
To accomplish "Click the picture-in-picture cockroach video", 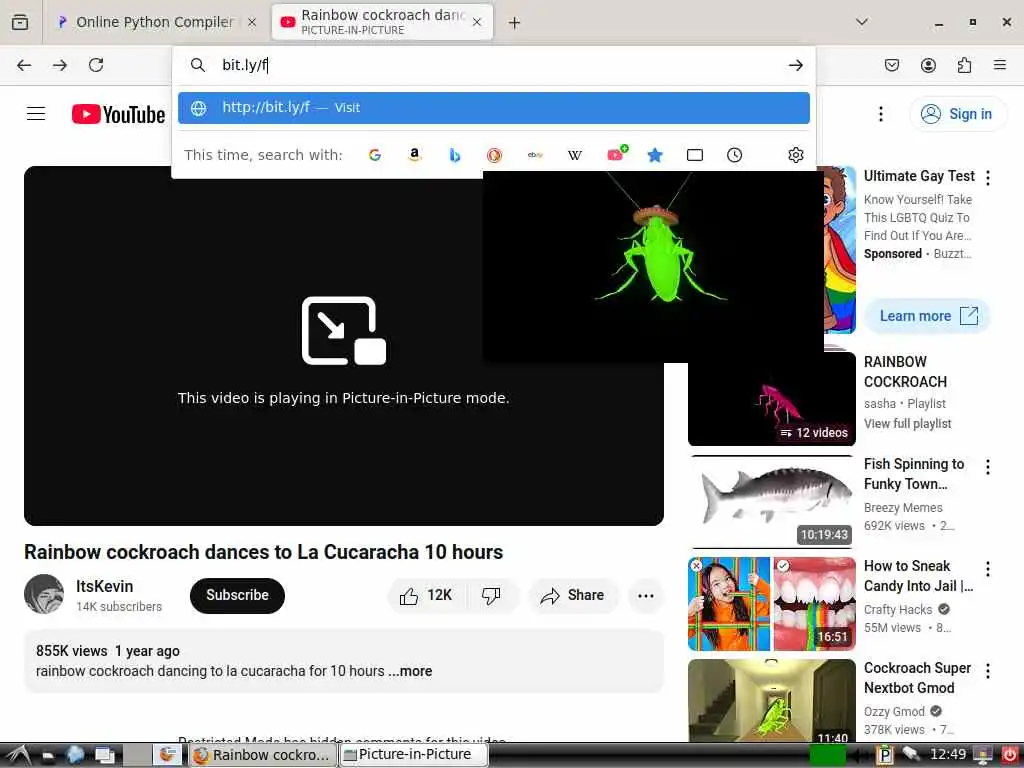I will (x=652, y=266).
